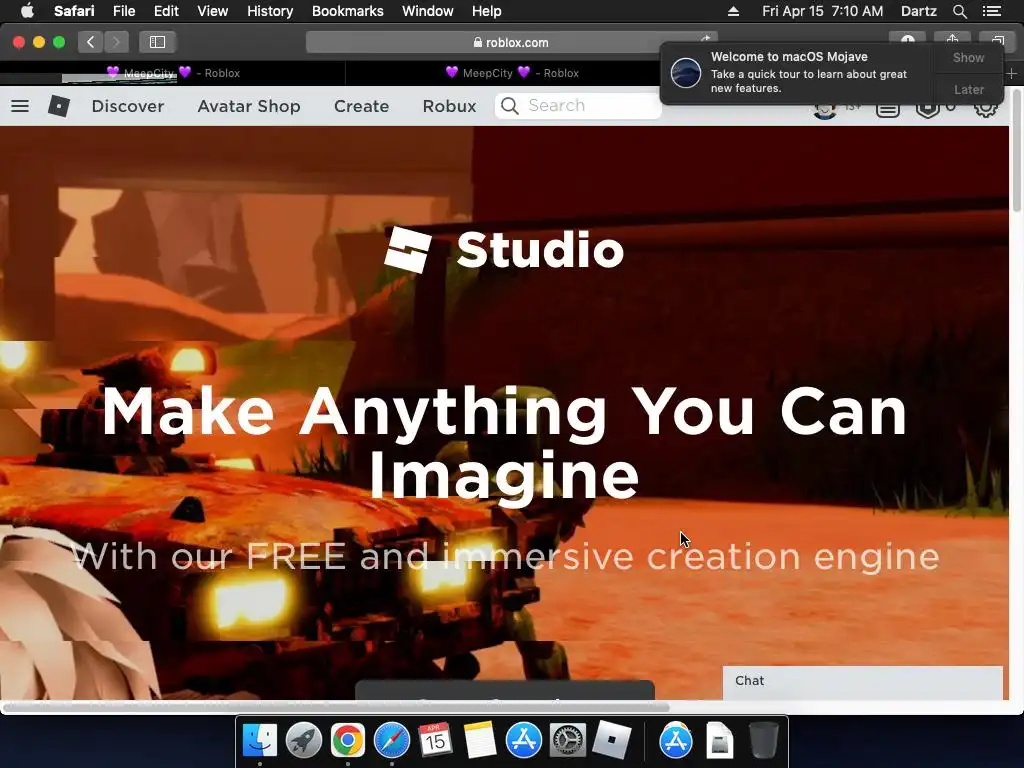Open System Preferences from the Dock
The height and width of the screenshot is (768, 1024).
(568, 741)
